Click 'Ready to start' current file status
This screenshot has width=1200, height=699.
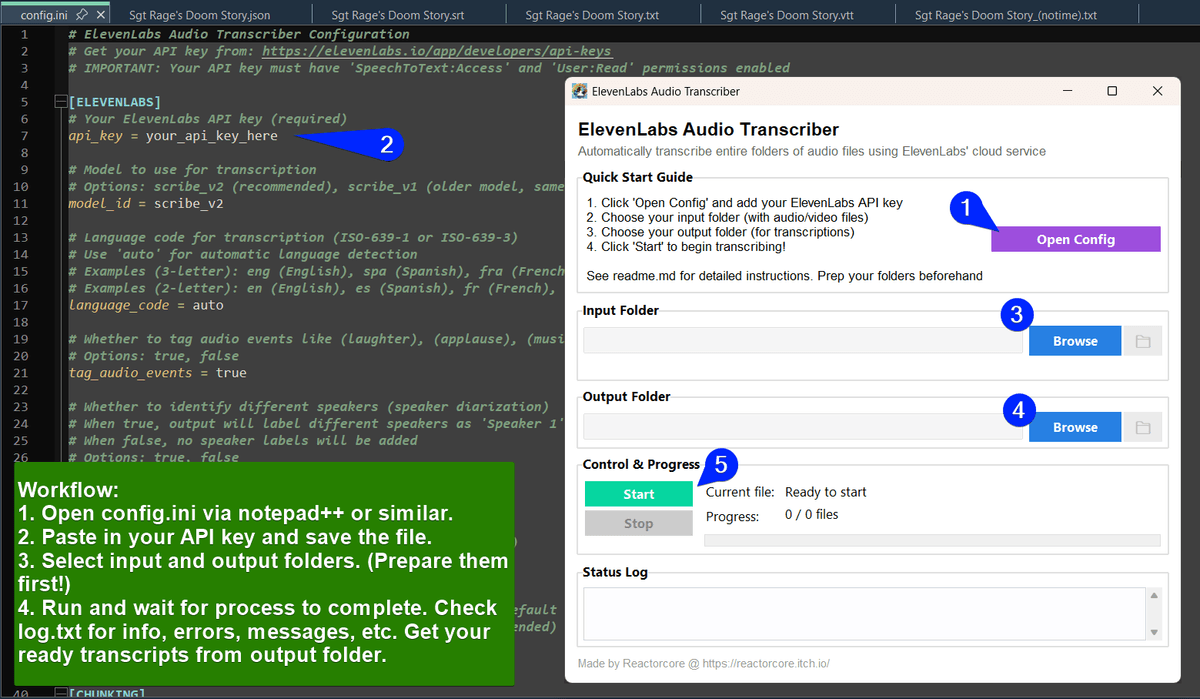click(826, 492)
